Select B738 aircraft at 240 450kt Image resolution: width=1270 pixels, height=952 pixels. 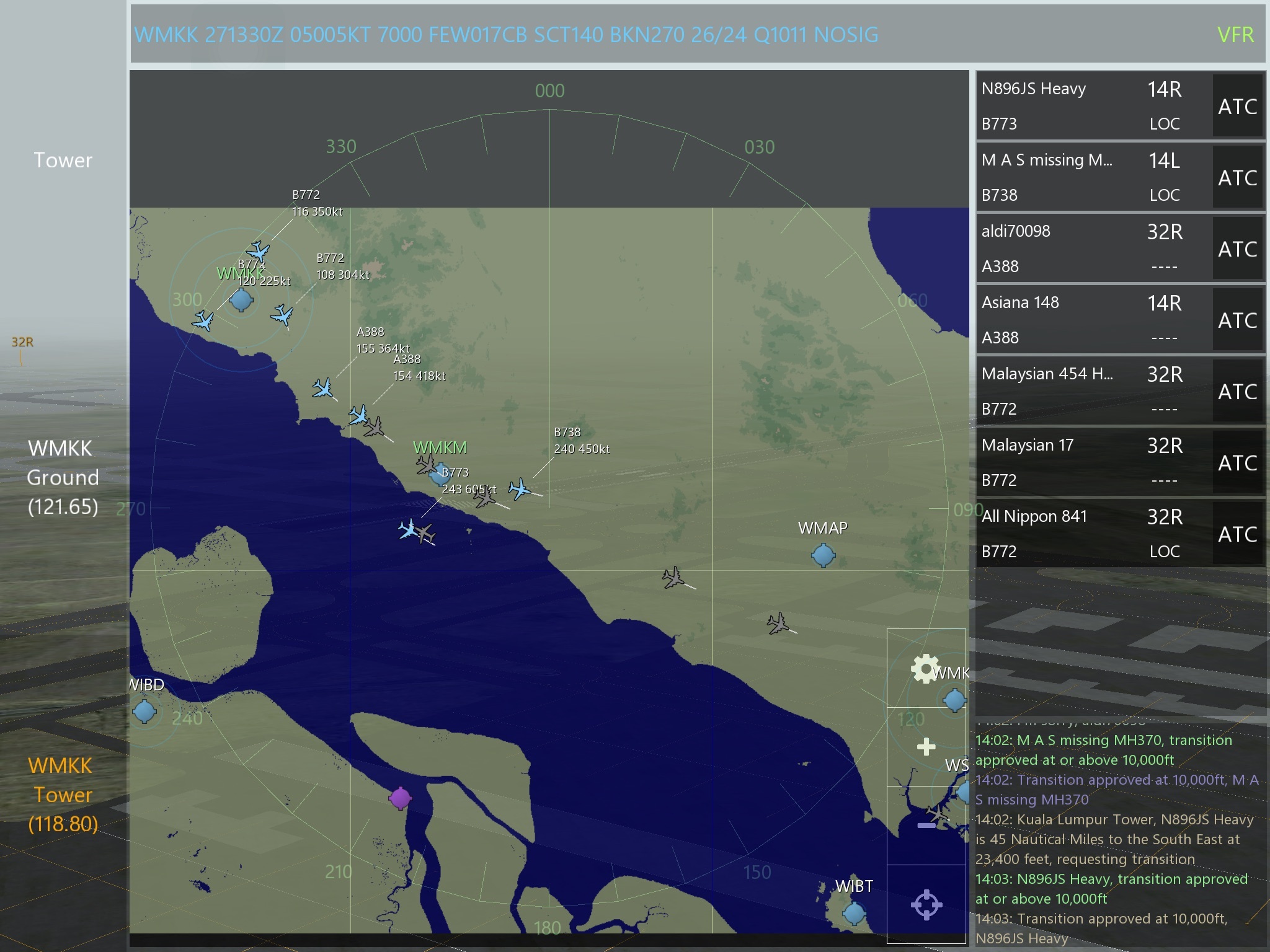(x=520, y=489)
